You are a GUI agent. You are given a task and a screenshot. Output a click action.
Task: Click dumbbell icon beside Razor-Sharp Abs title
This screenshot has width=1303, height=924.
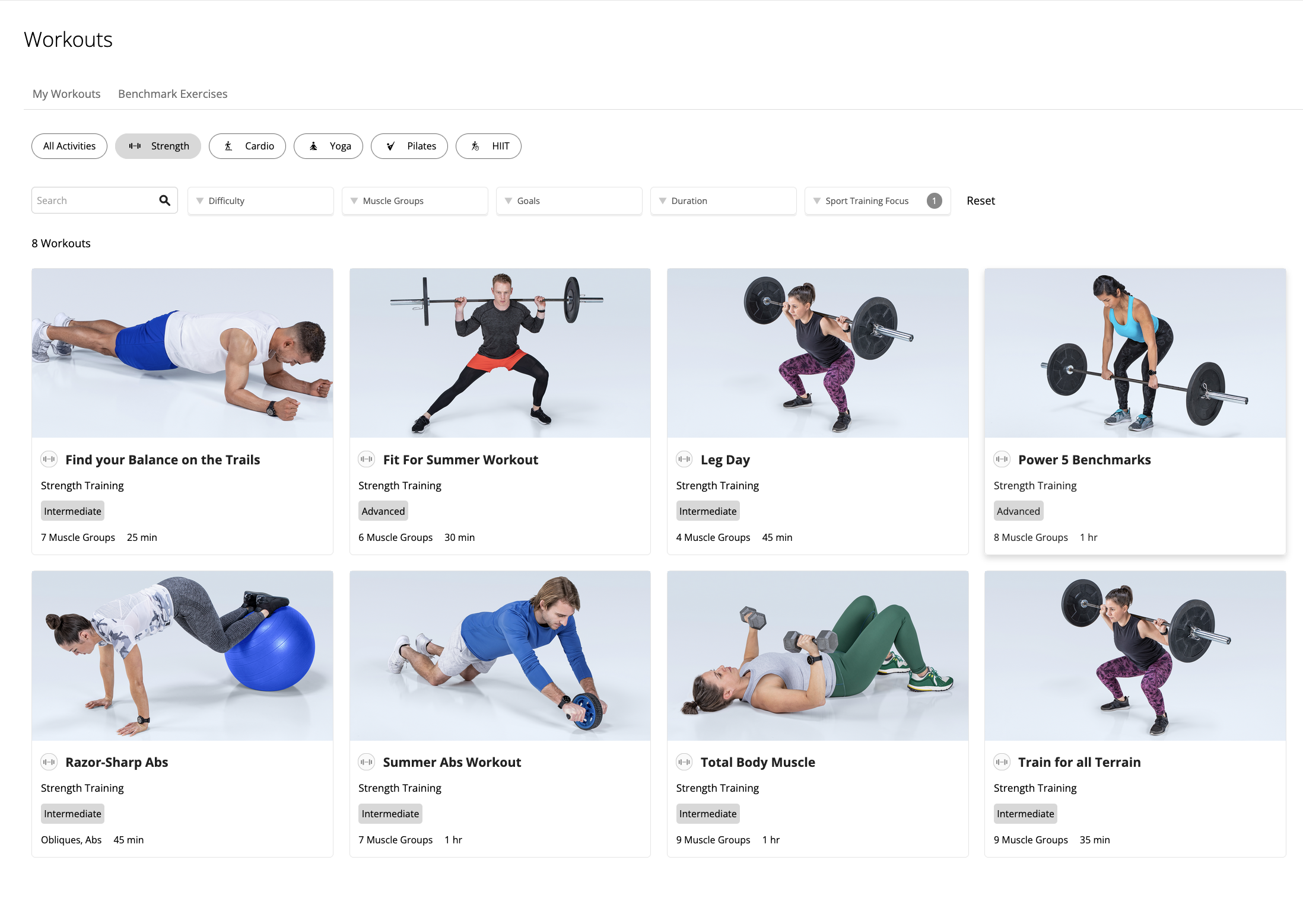[x=49, y=761]
